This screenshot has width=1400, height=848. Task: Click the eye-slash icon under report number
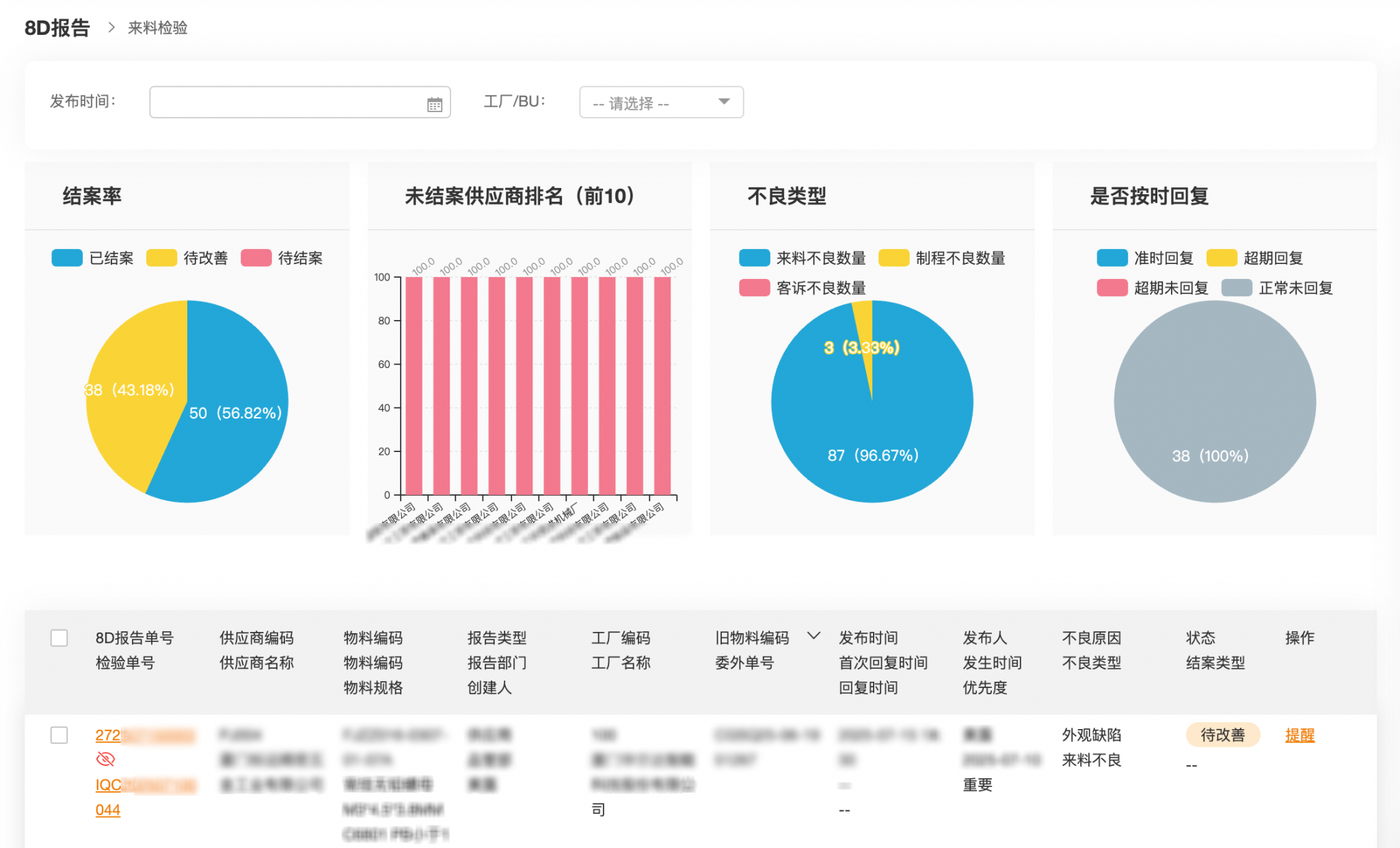pyautogui.click(x=106, y=759)
